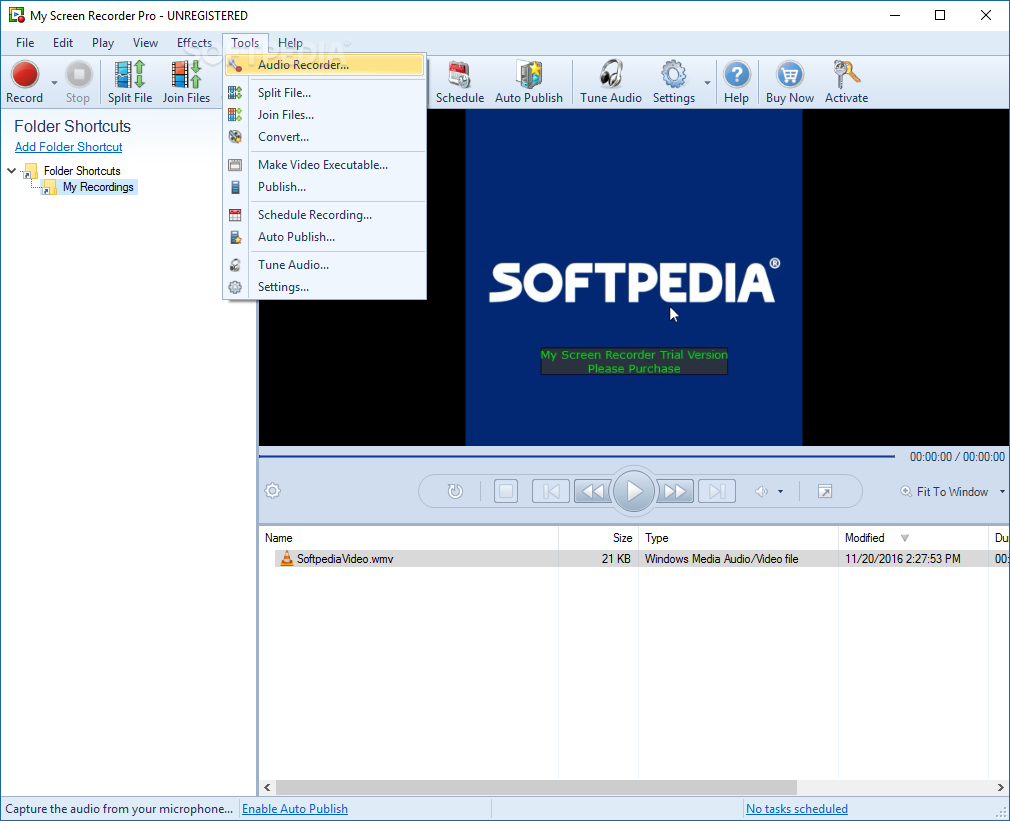Click the My Recordings folder icon
This screenshot has height=821, width=1010.
48,187
